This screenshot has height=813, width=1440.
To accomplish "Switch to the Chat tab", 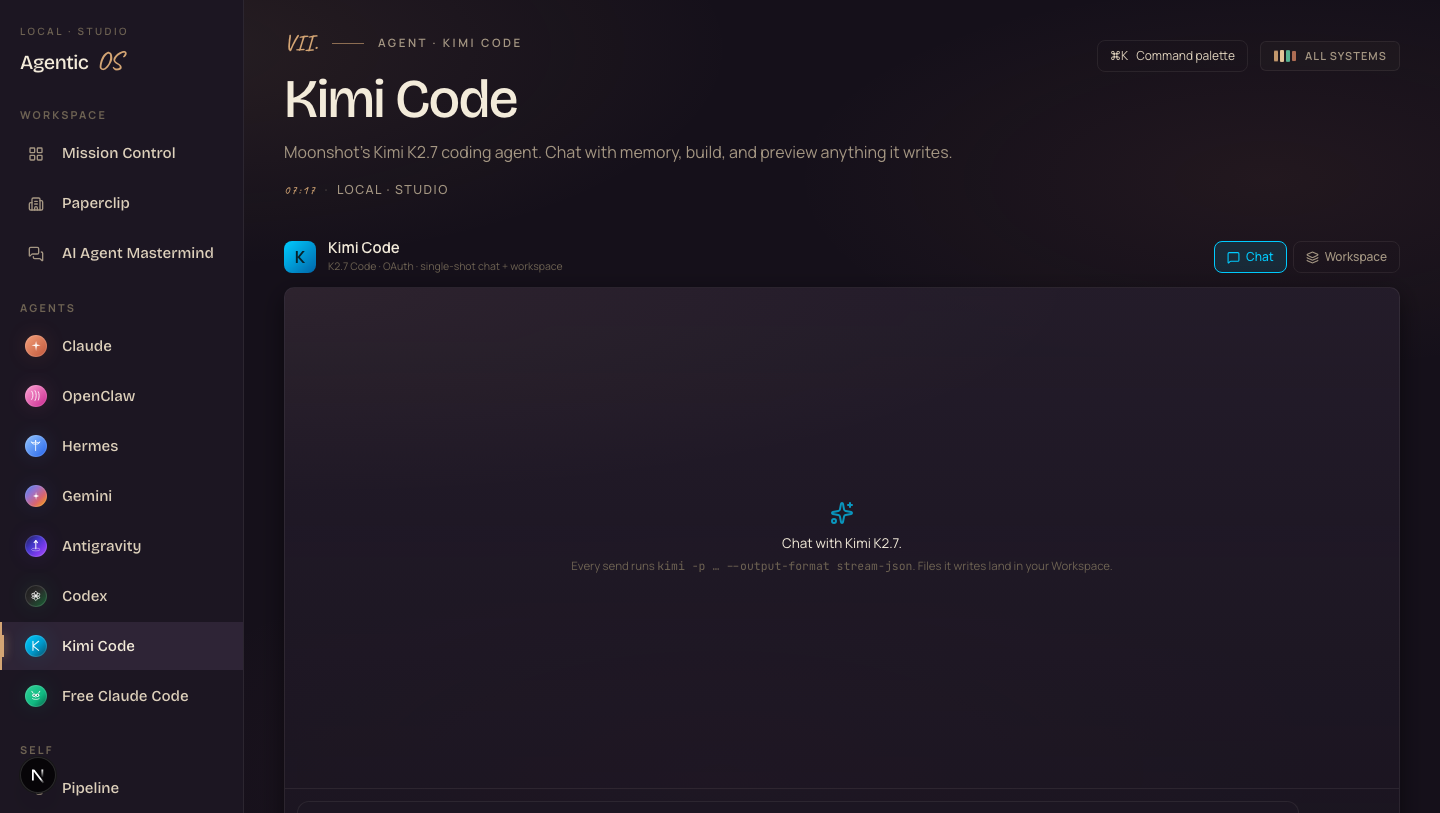I will tap(1250, 257).
